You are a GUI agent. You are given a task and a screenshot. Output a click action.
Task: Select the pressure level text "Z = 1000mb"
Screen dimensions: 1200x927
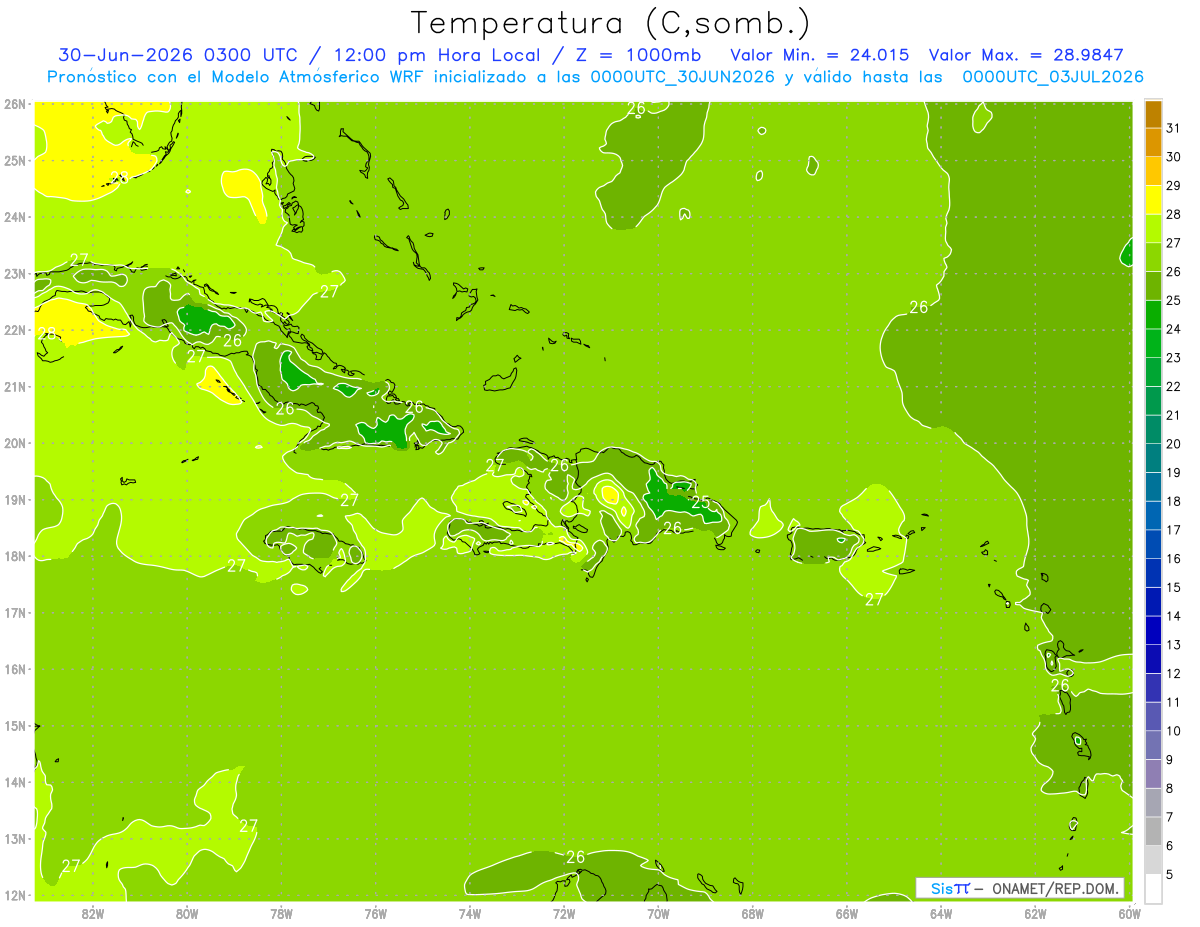tap(638, 55)
